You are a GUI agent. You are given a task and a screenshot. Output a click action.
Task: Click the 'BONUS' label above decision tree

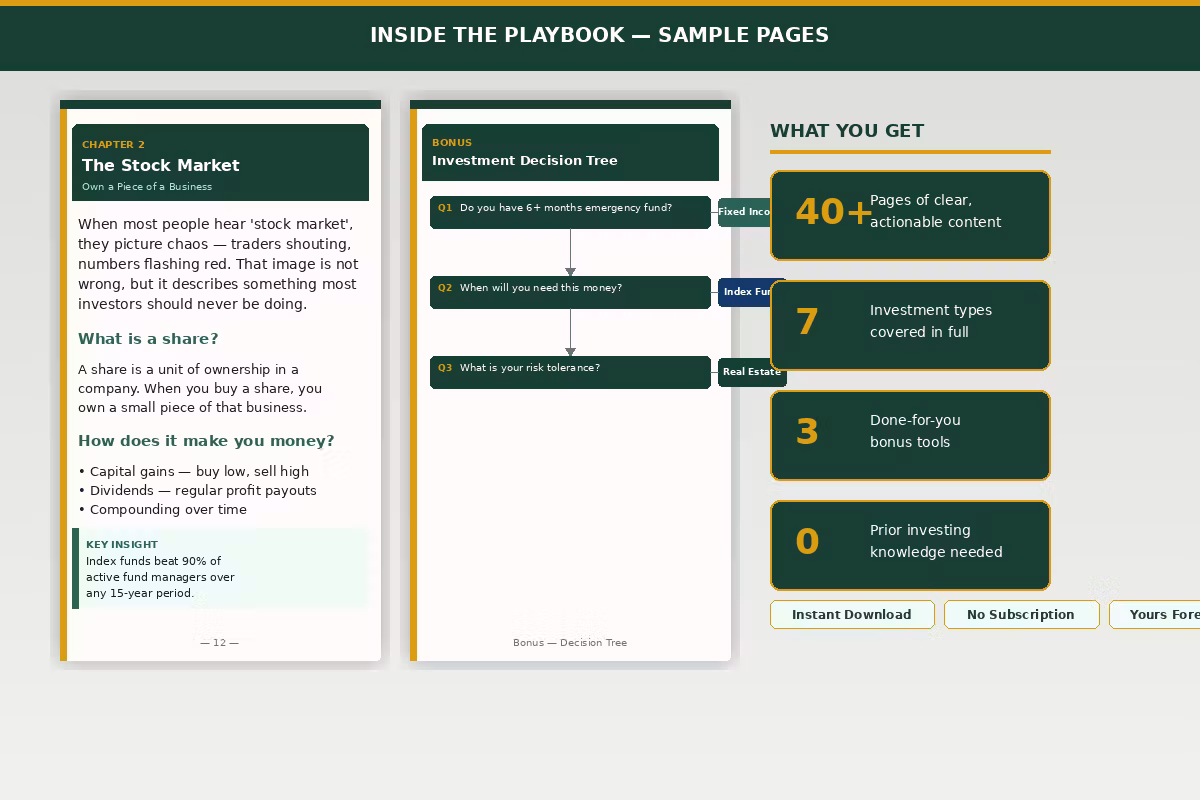(x=452, y=142)
